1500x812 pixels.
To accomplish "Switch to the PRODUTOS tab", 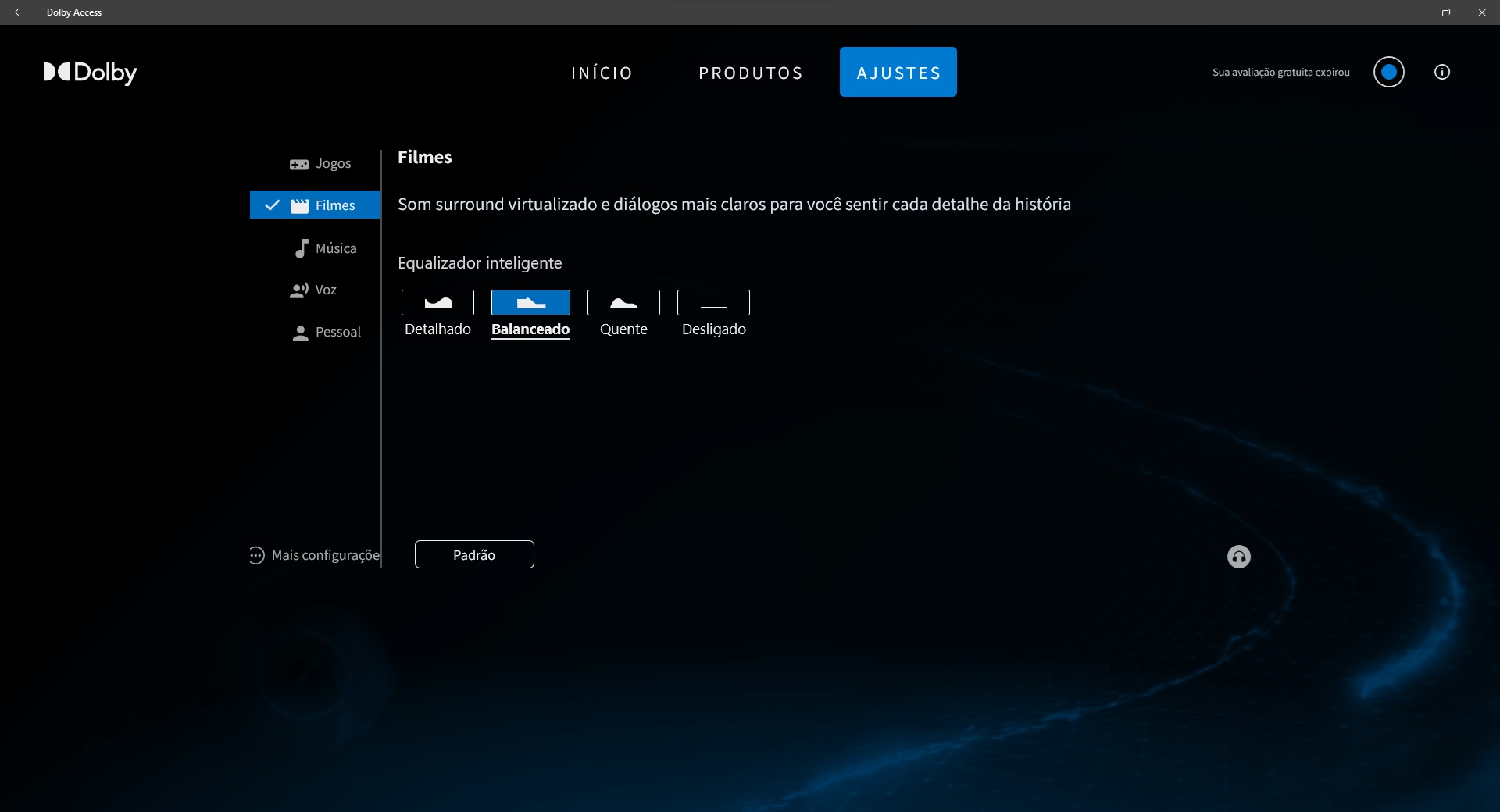I will [x=751, y=73].
